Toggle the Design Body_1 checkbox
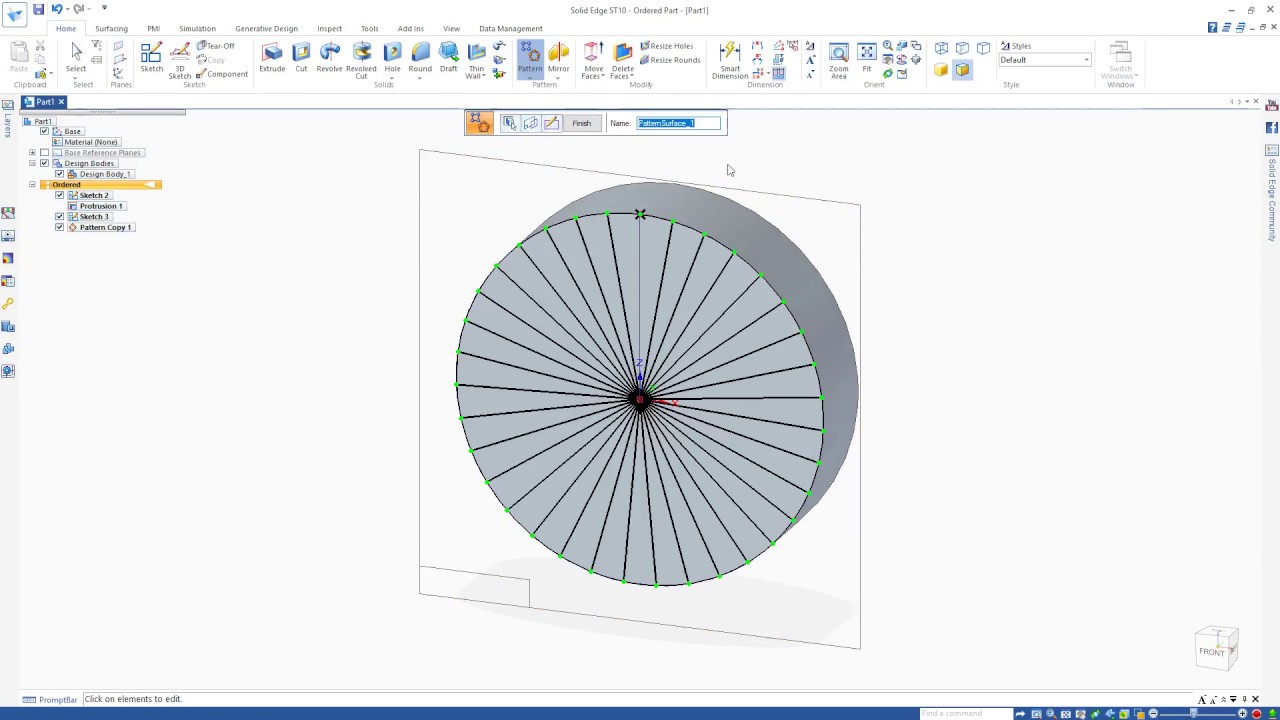1280x720 pixels. tap(59, 174)
